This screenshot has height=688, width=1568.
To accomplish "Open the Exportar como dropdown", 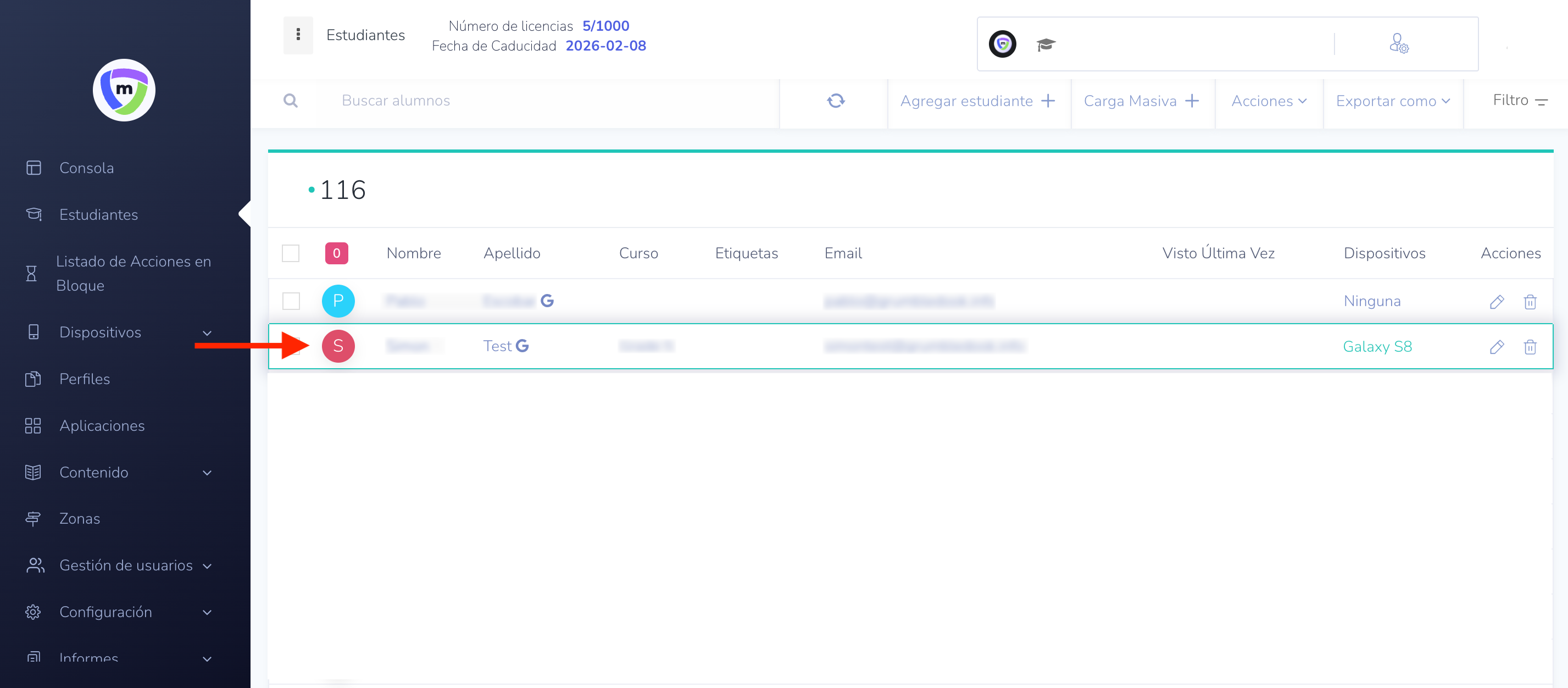I will [x=1393, y=101].
